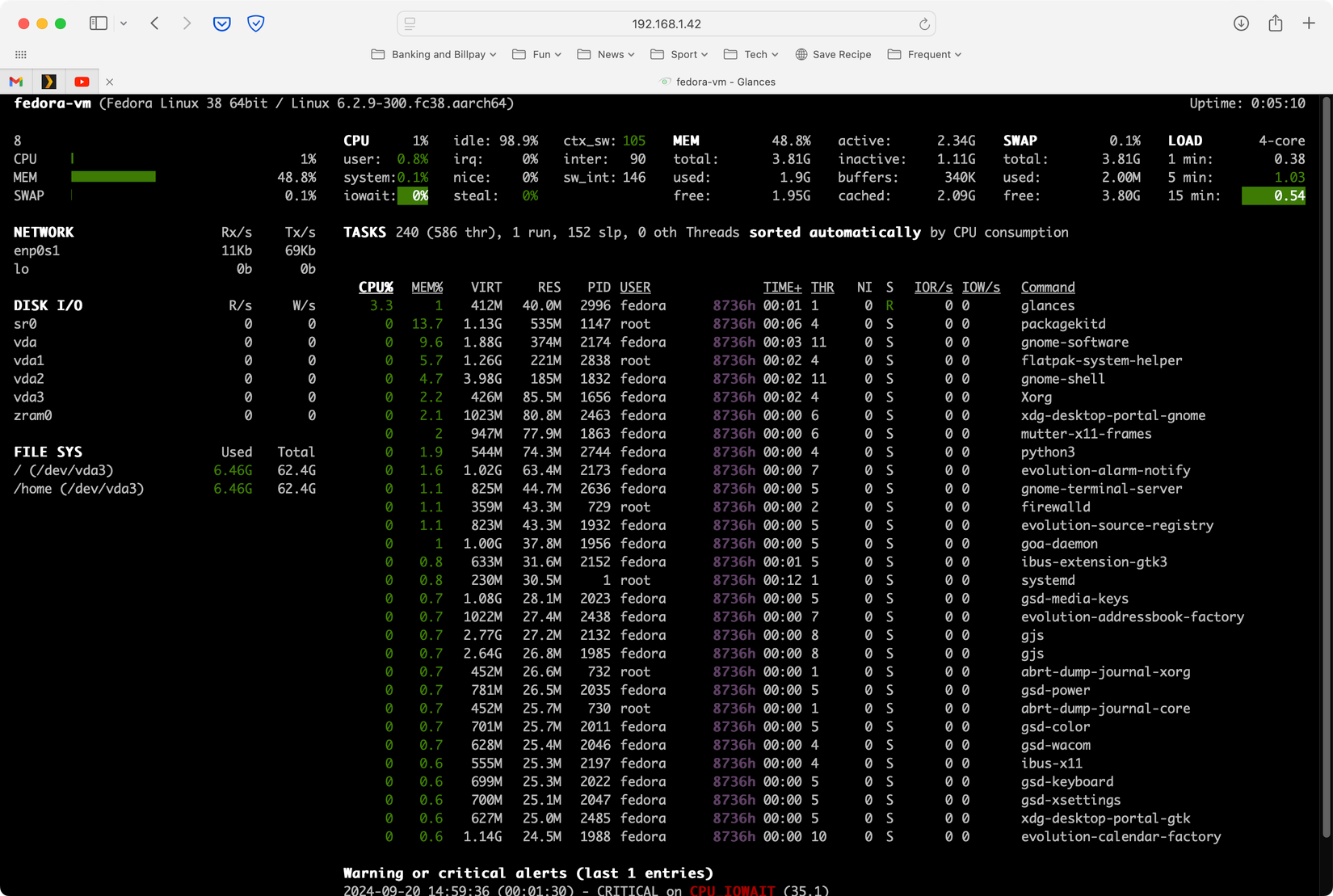The image size is (1333, 896).
Task: Open the Downloads list
Action: pyautogui.click(x=1240, y=23)
